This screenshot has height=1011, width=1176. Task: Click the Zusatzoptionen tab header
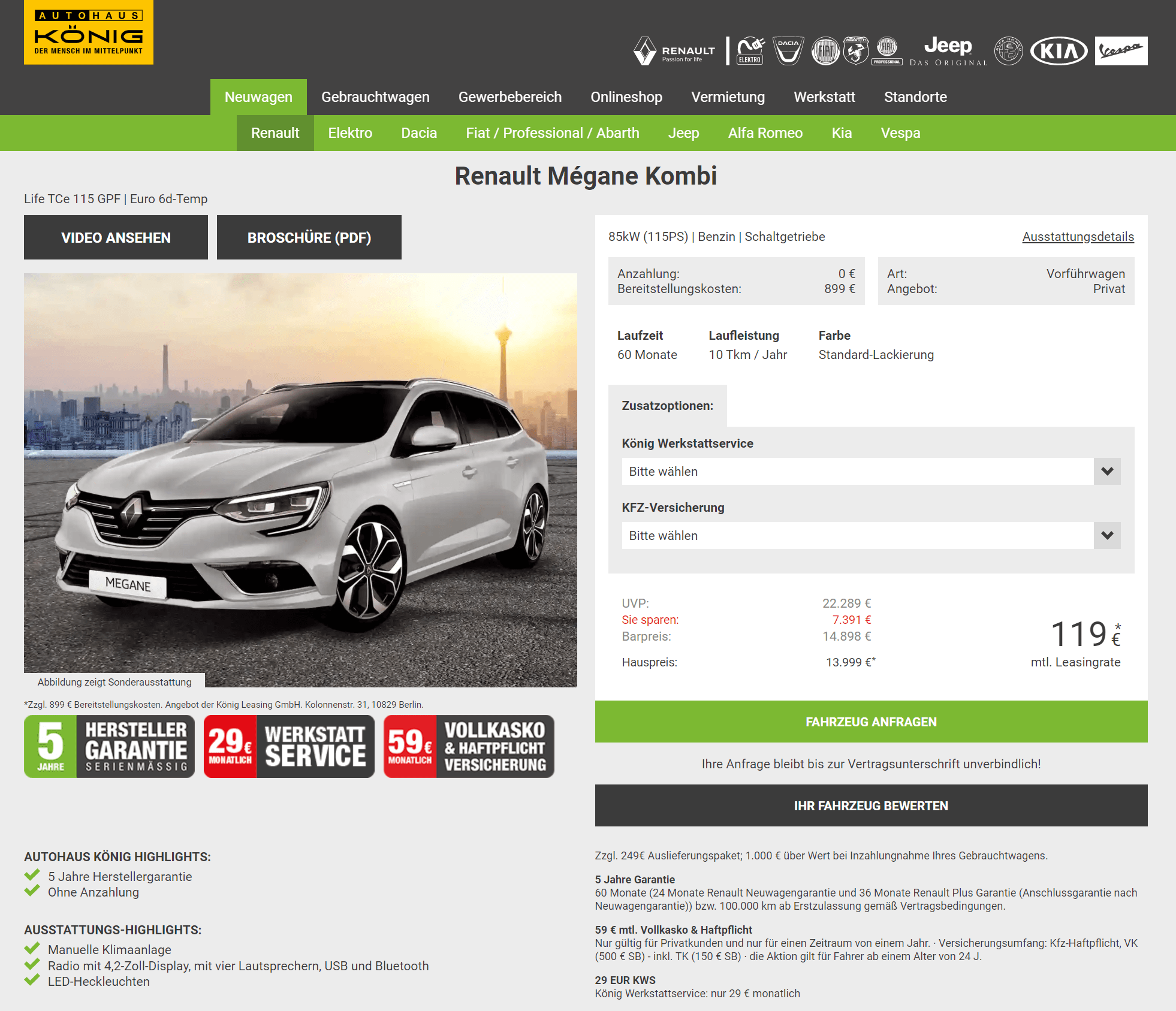click(667, 406)
